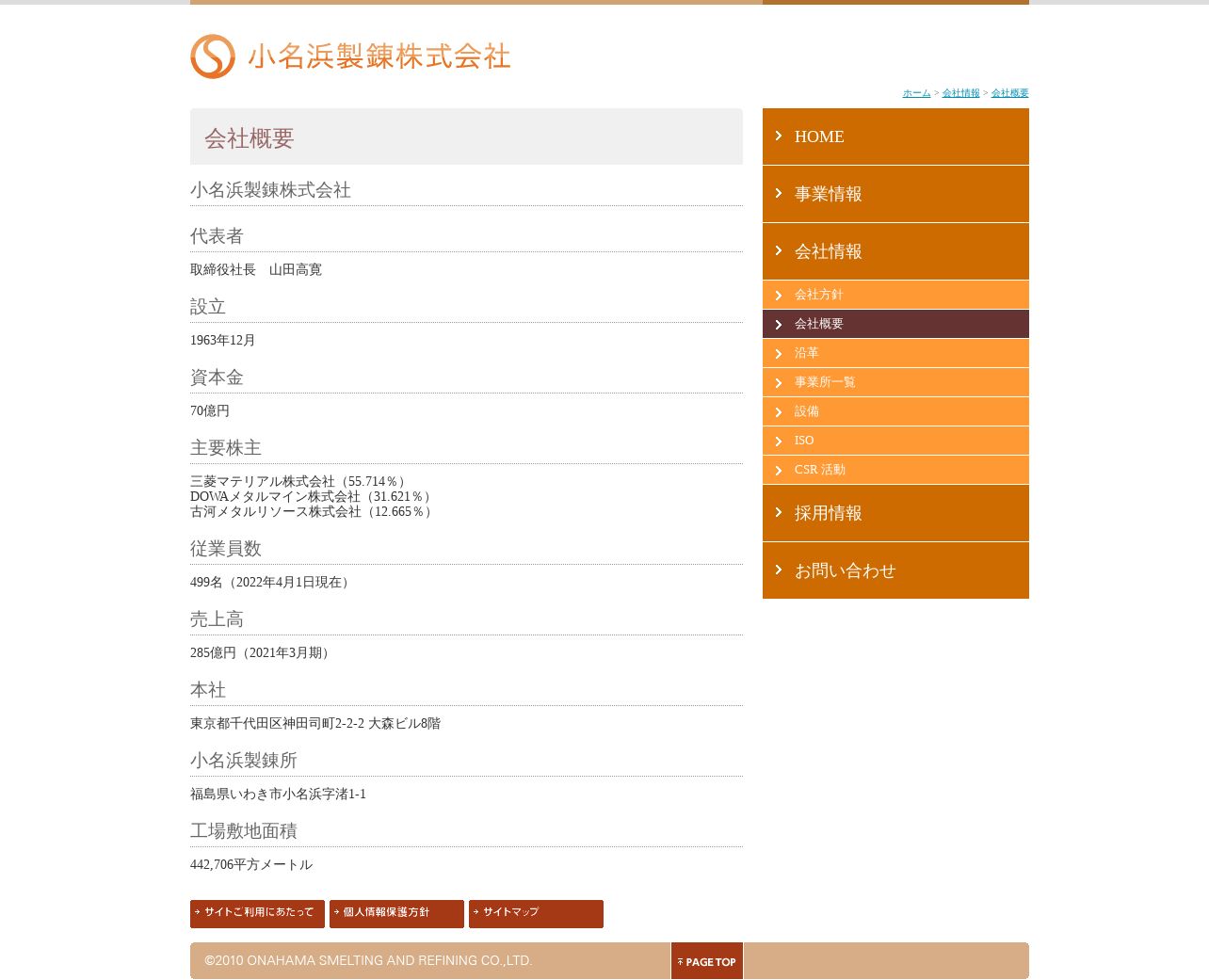Click the chevron arrow beside 採用情報

[x=779, y=512]
